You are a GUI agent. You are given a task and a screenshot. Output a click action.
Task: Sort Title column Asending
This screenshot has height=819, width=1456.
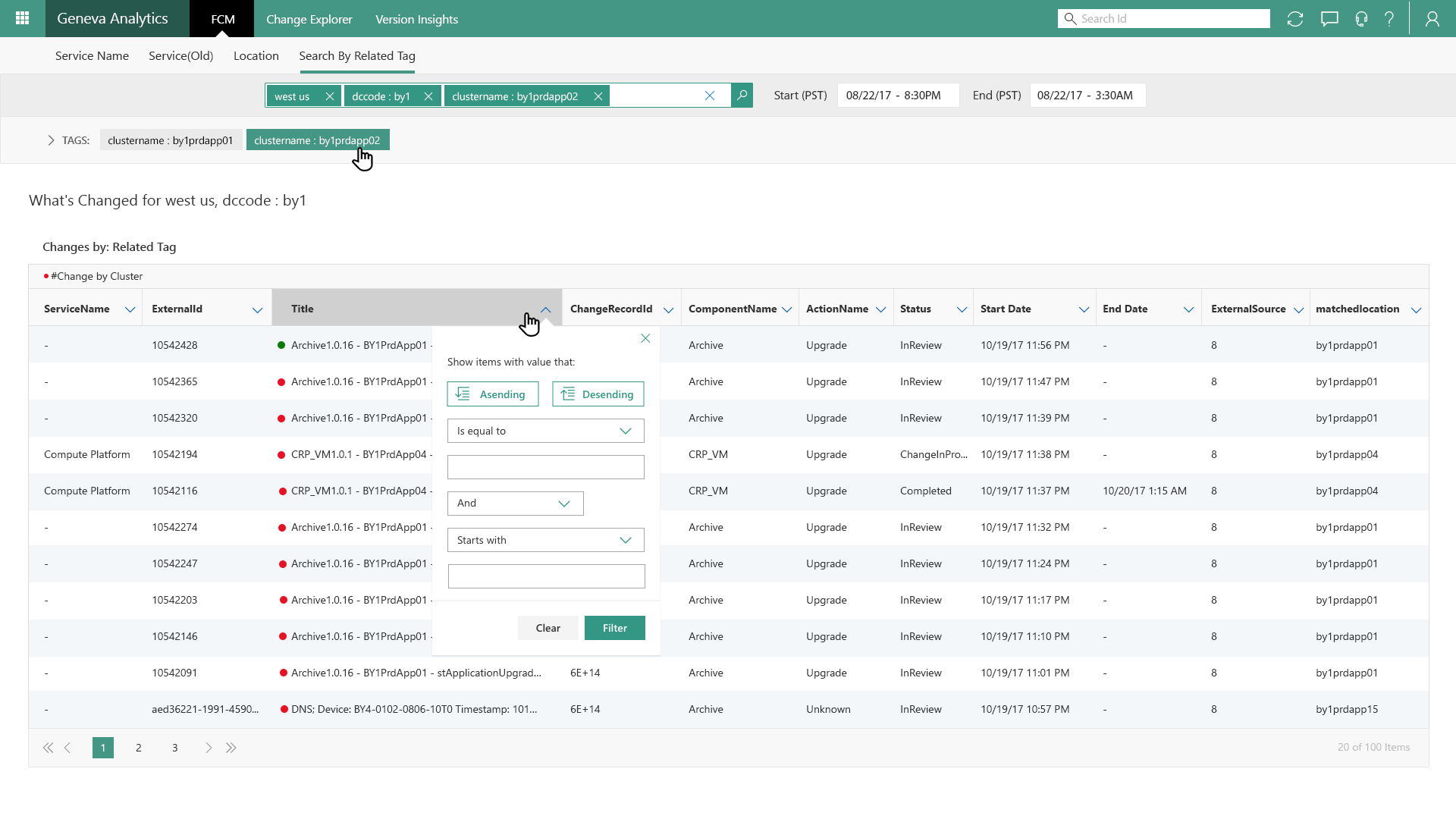(x=493, y=394)
